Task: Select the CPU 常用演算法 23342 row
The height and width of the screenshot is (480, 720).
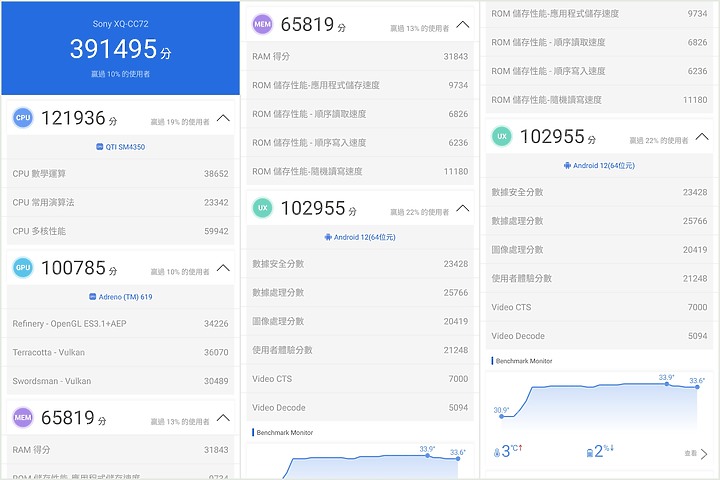Action: [120, 202]
